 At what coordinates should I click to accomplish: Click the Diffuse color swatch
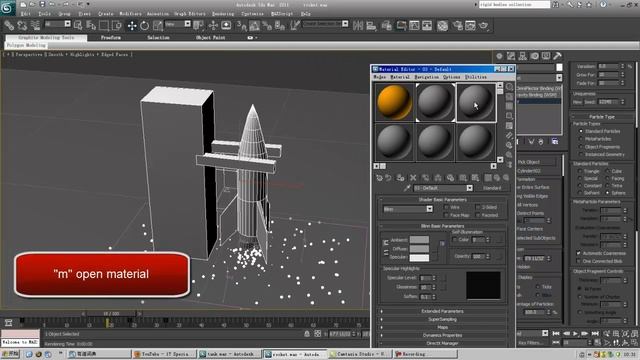pyautogui.click(x=419, y=249)
